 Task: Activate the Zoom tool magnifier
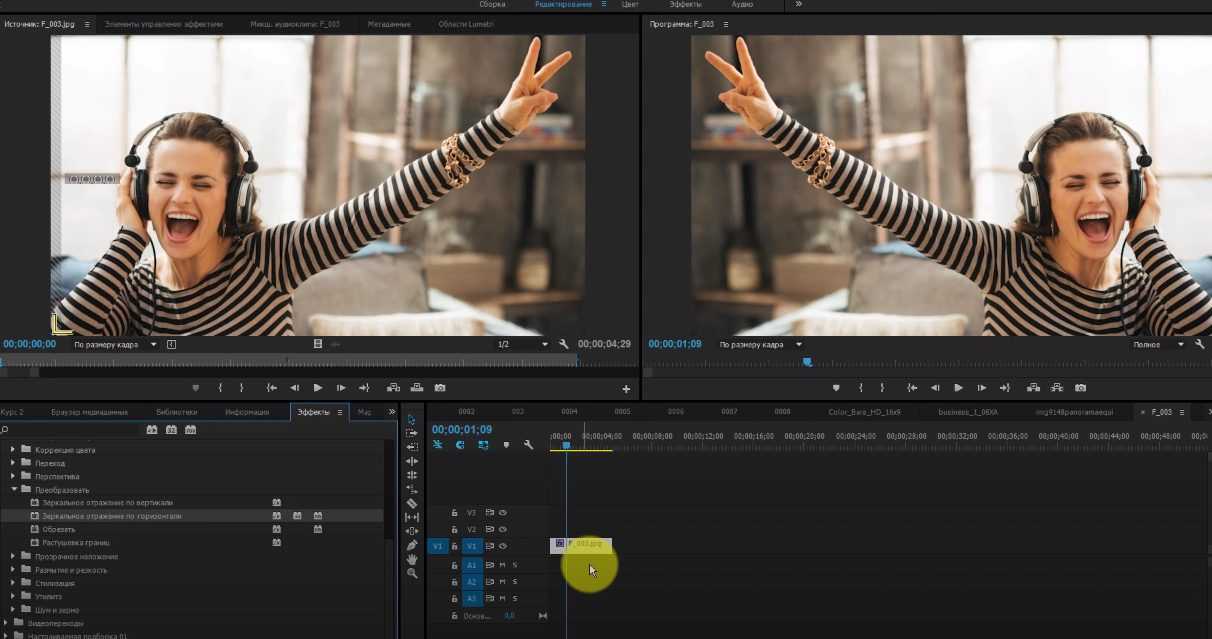(412, 573)
